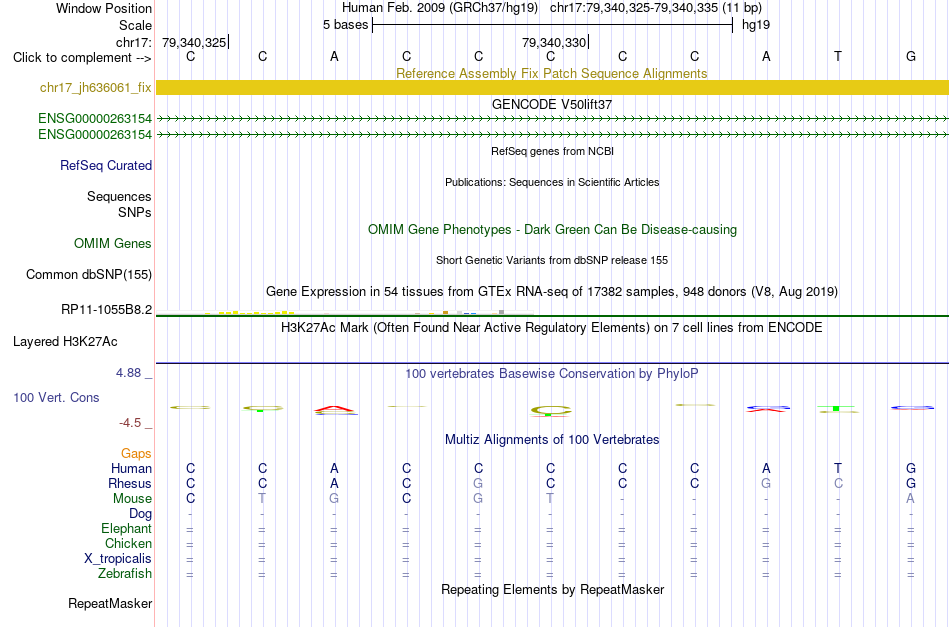950x627 pixels.
Task: Click the A base in the reference sequence after C C
Action: 334,57
